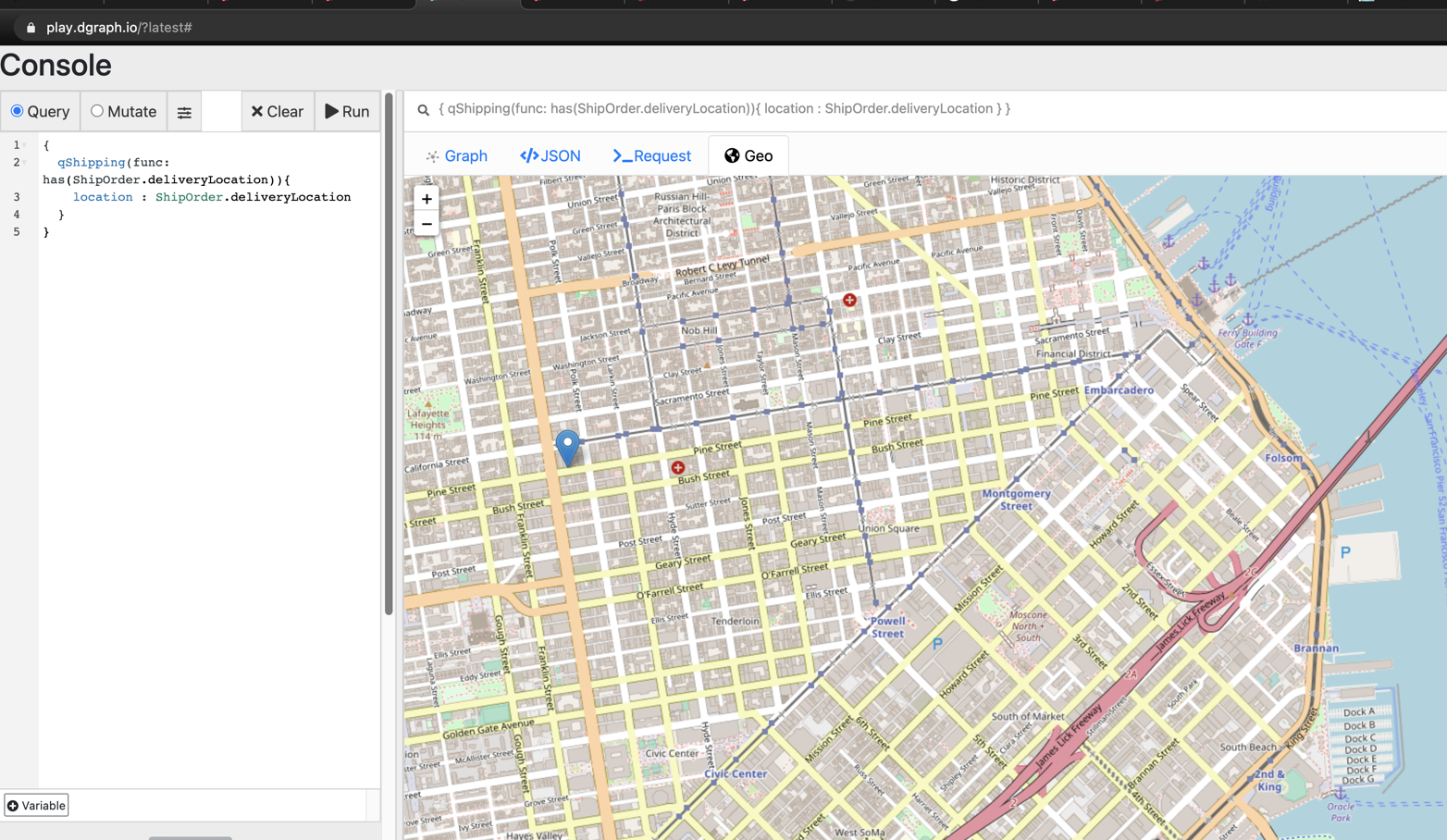
Task: Click the anchor icon near Oracle Park
Action: pyautogui.click(x=1340, y=794)
